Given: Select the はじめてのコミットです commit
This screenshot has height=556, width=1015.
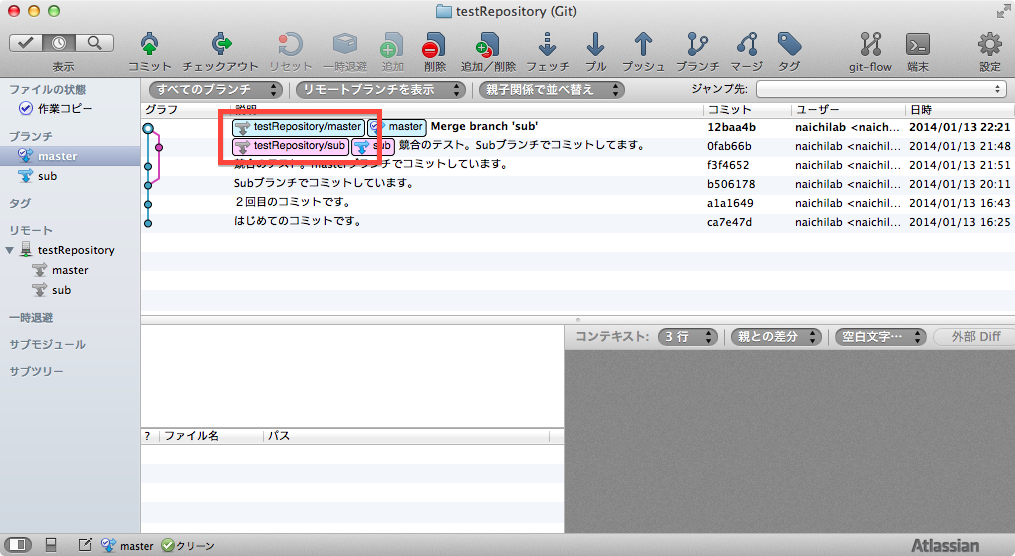Looking at the screenshot, I should tap(577, 222).
